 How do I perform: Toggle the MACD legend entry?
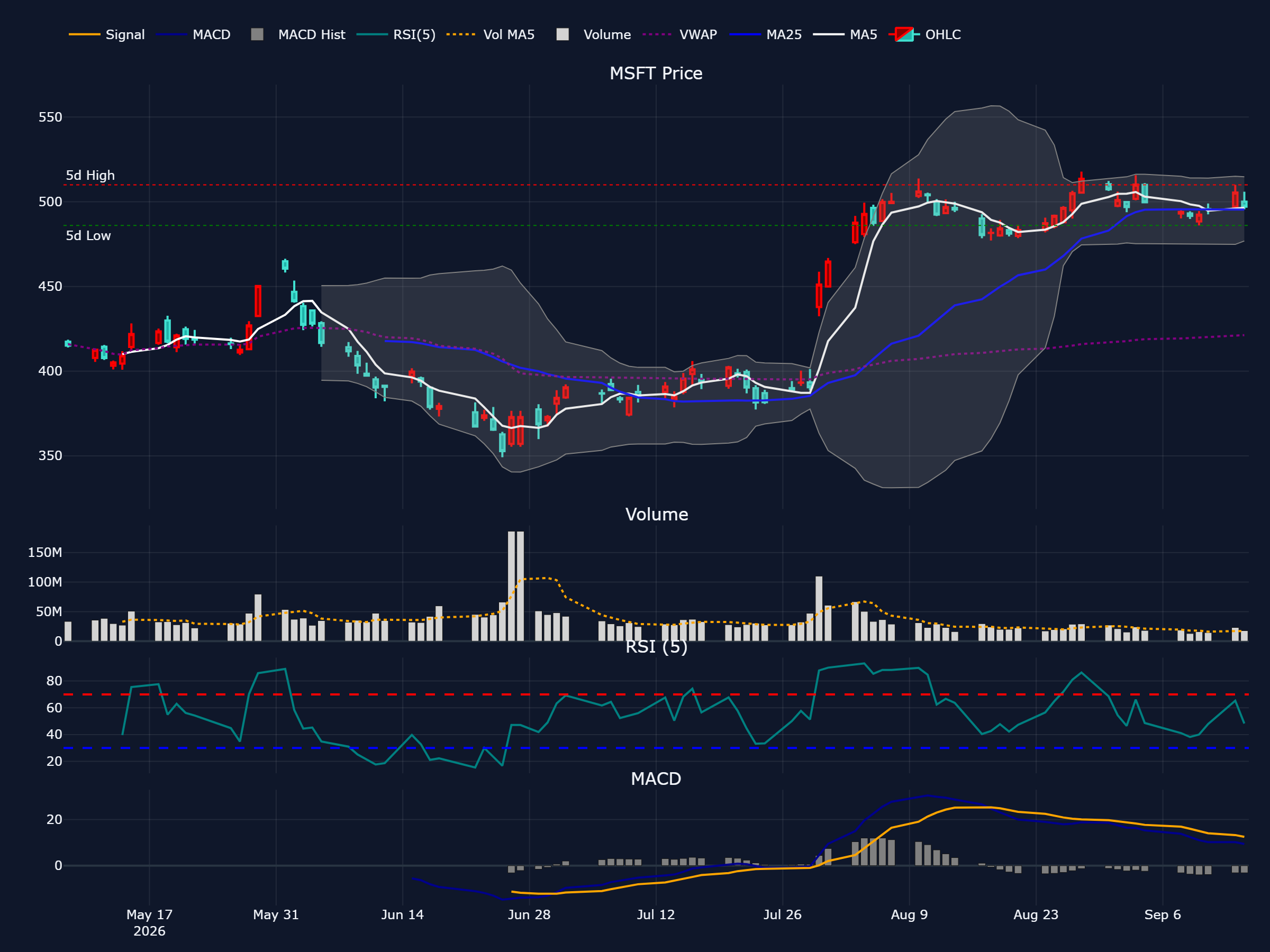[x=194, y=34]
